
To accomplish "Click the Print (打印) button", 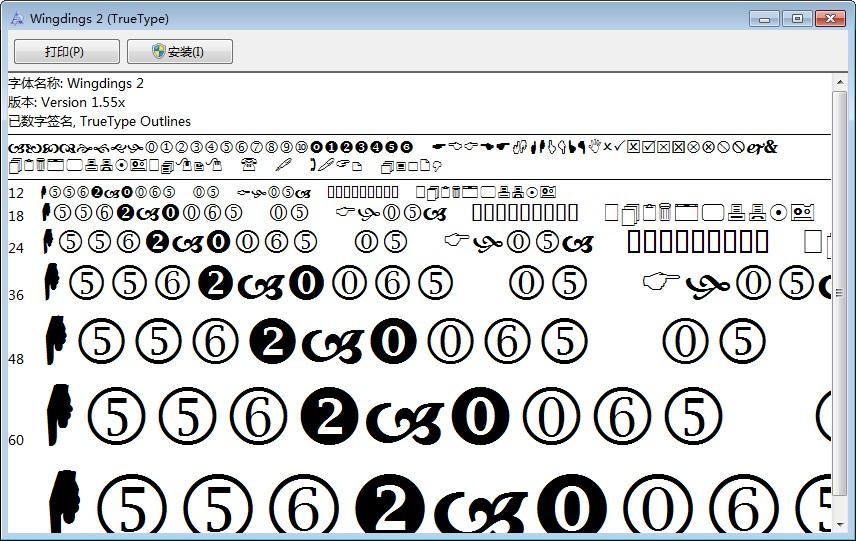I will pyautogui.click(x=66, y=52).
